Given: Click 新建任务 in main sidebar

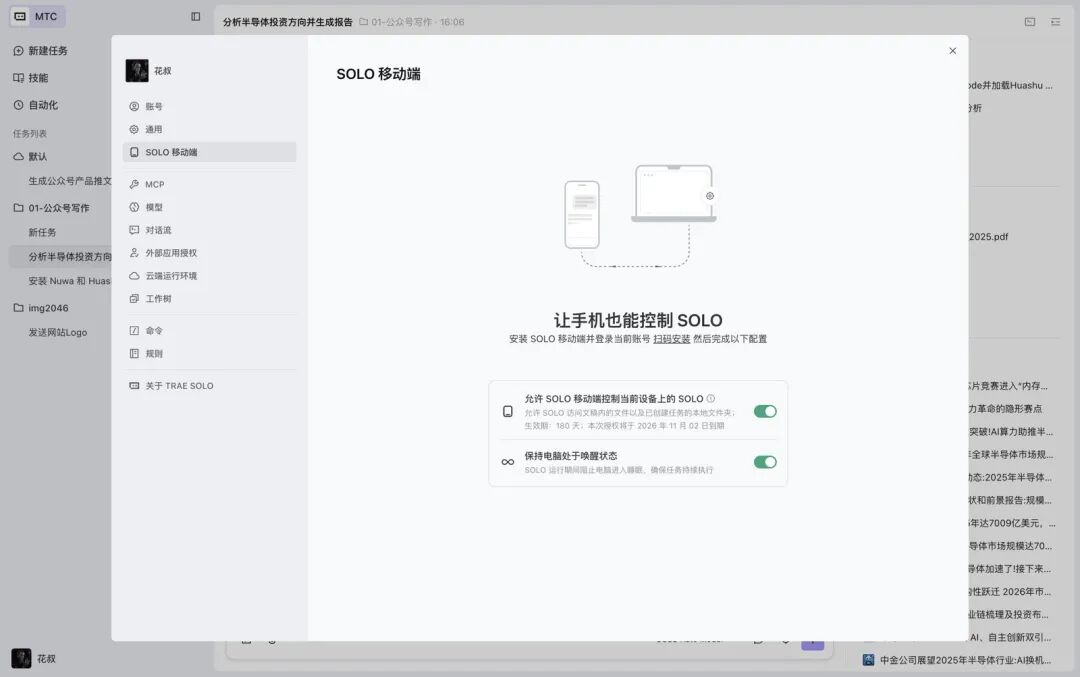Looking at the screenshot, I should click(x=41, y=50).
